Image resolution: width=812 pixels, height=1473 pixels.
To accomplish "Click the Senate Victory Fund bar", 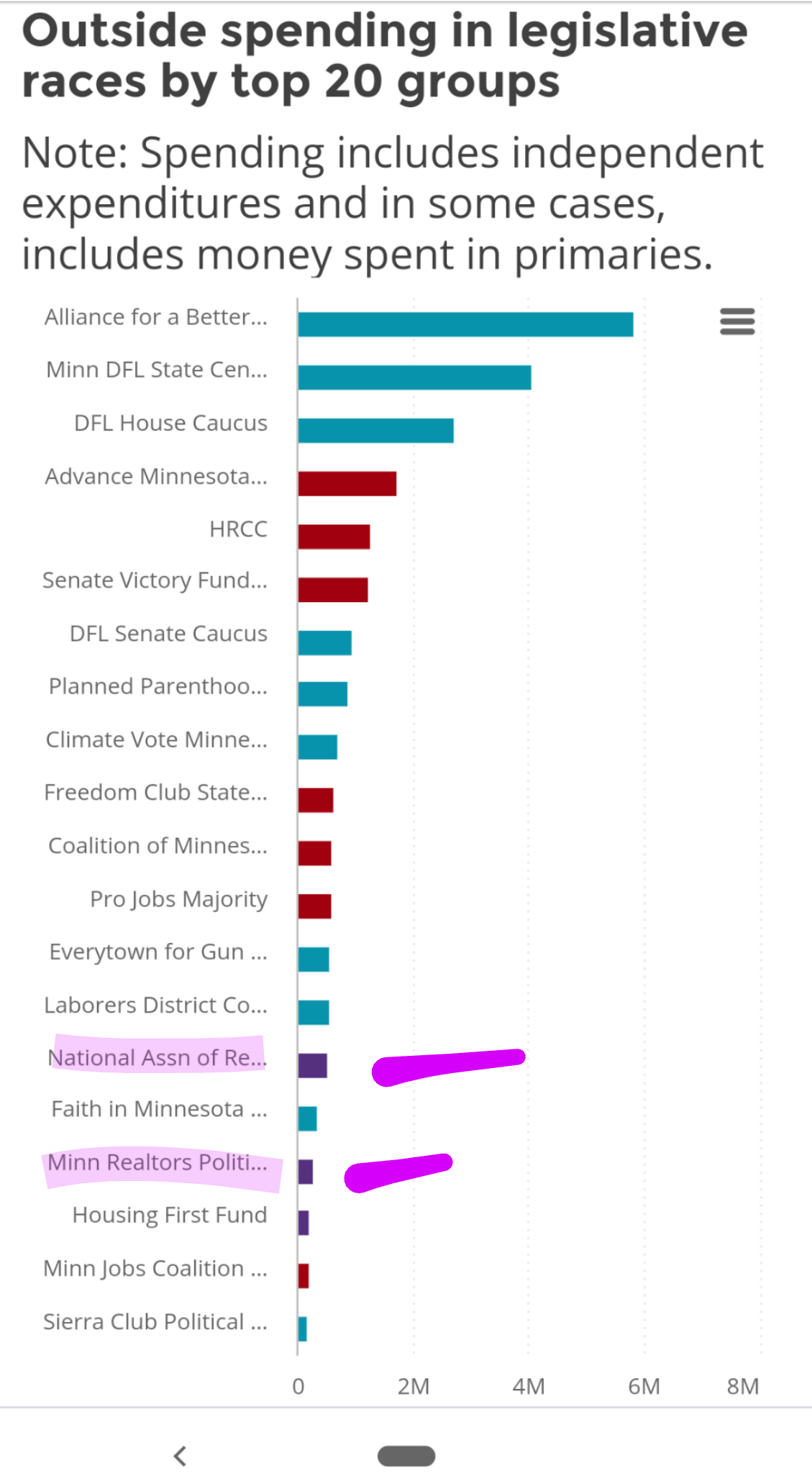I will point(333,590).
